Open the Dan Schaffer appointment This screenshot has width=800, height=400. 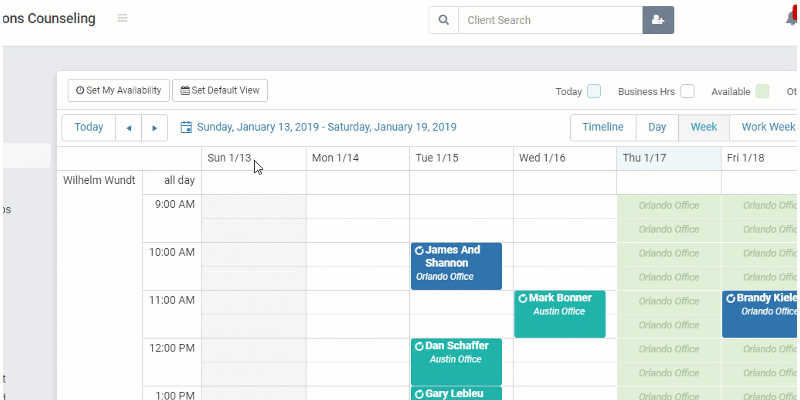tap(456, 362)
